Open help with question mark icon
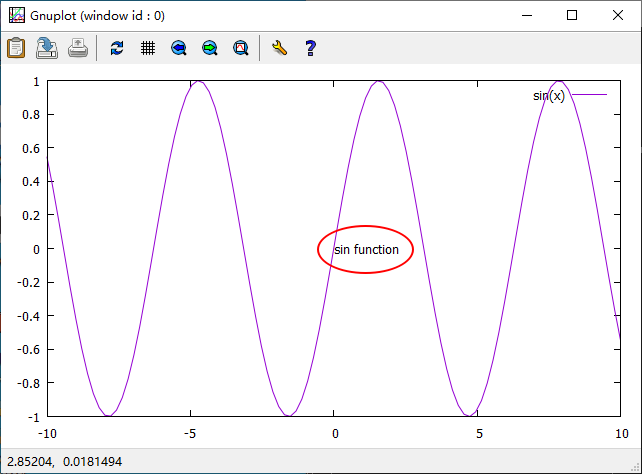 click(x=310, y=48)
